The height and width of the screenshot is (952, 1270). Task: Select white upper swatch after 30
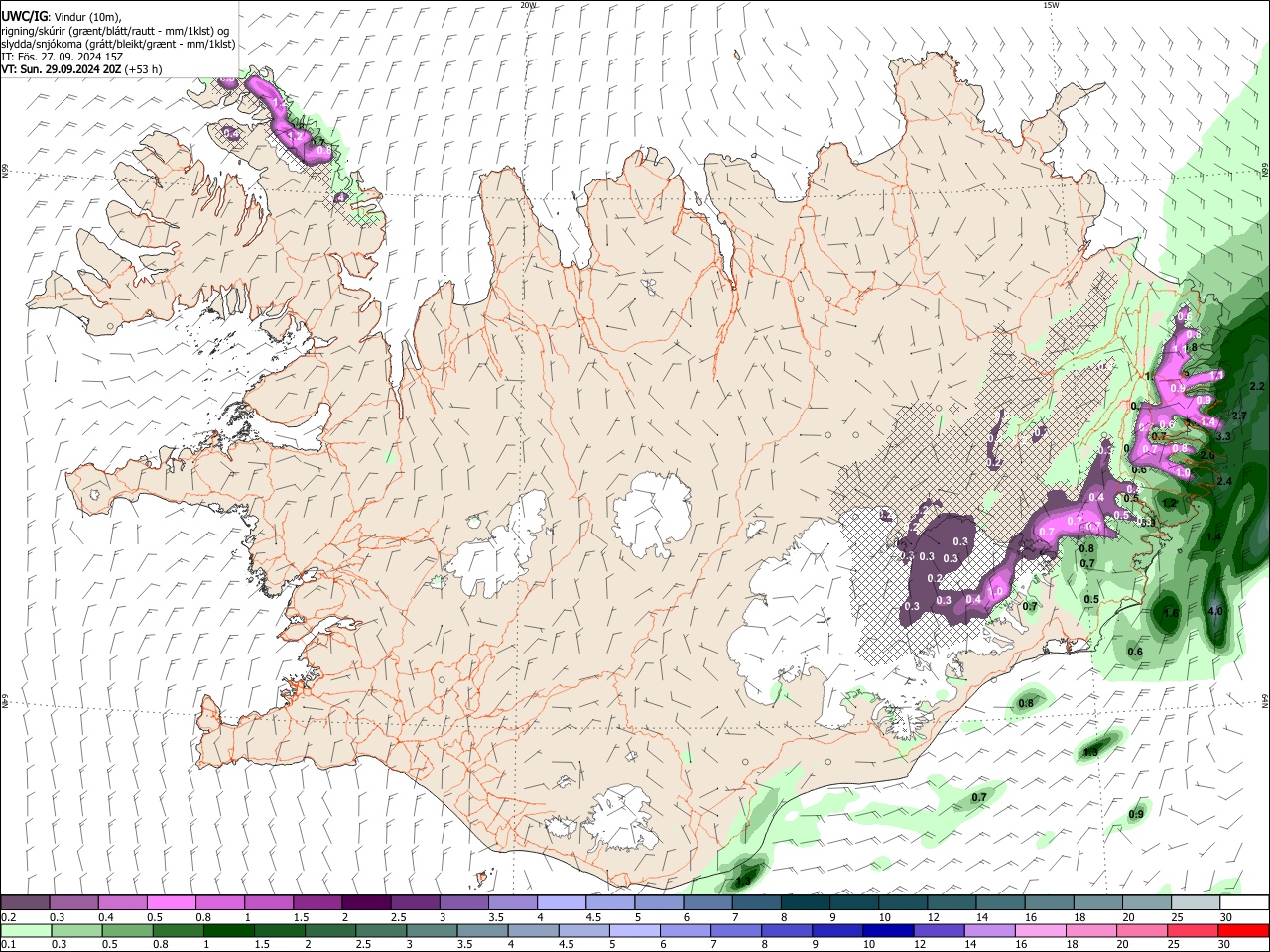(x=1245, y=902)
